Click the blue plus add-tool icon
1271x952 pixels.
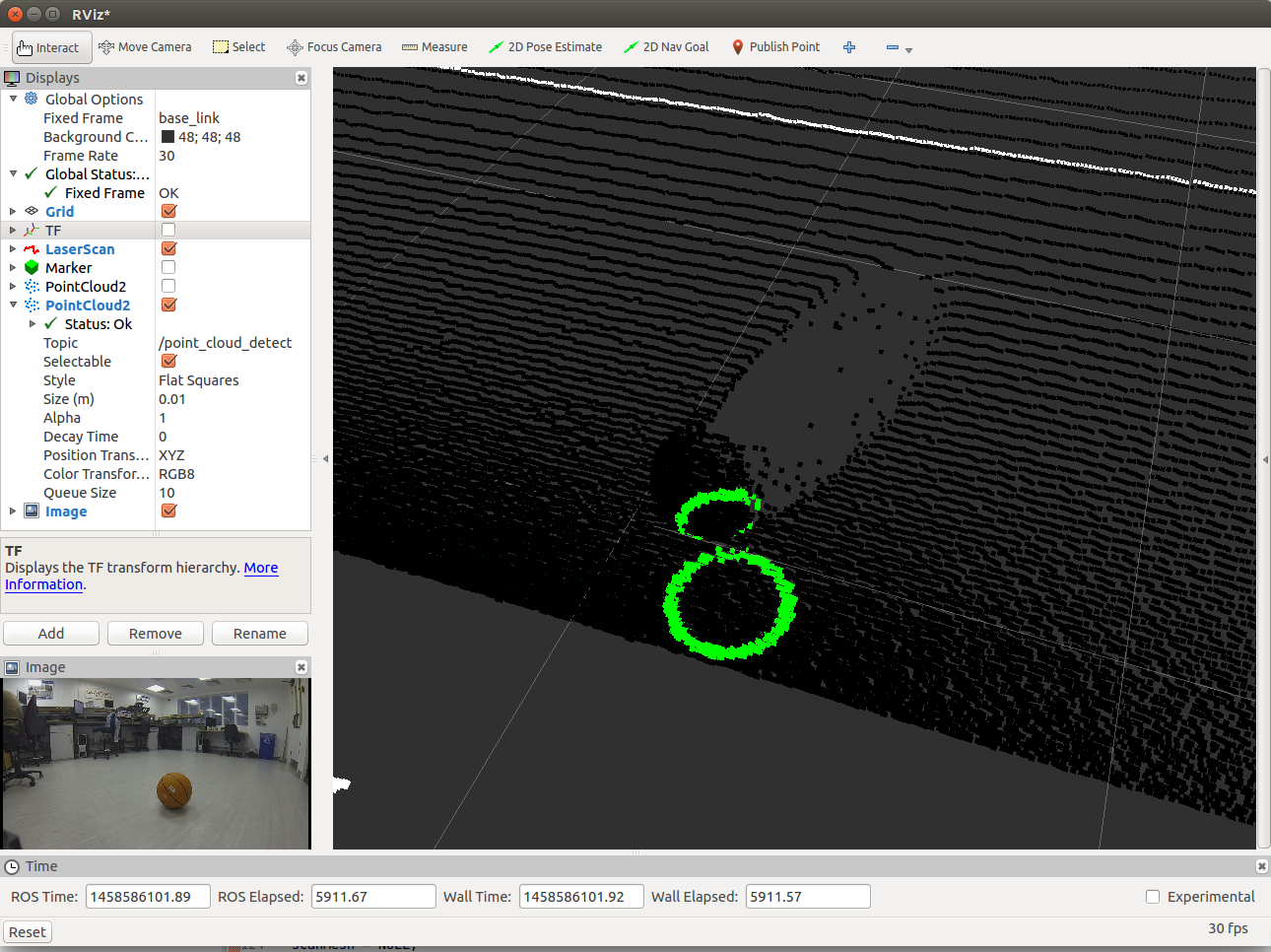click(x=849, y=47)
